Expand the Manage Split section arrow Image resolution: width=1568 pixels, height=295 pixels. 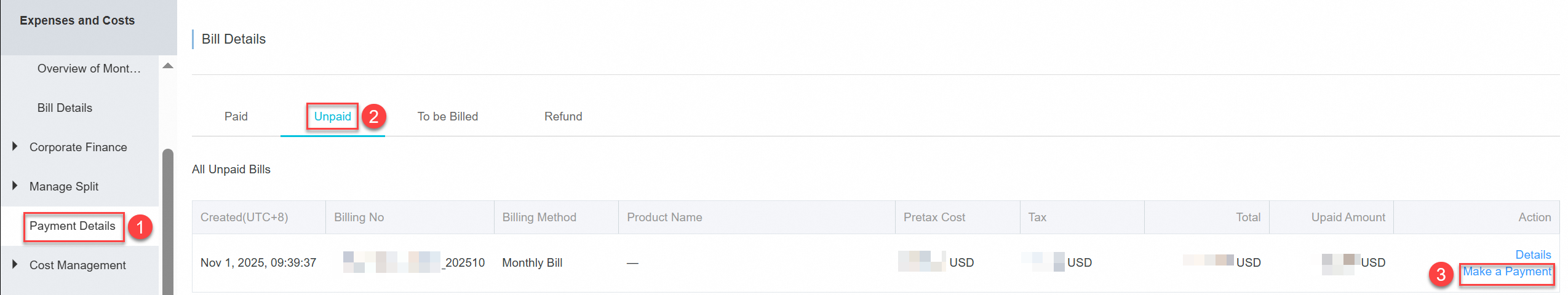tap(15, 186)
